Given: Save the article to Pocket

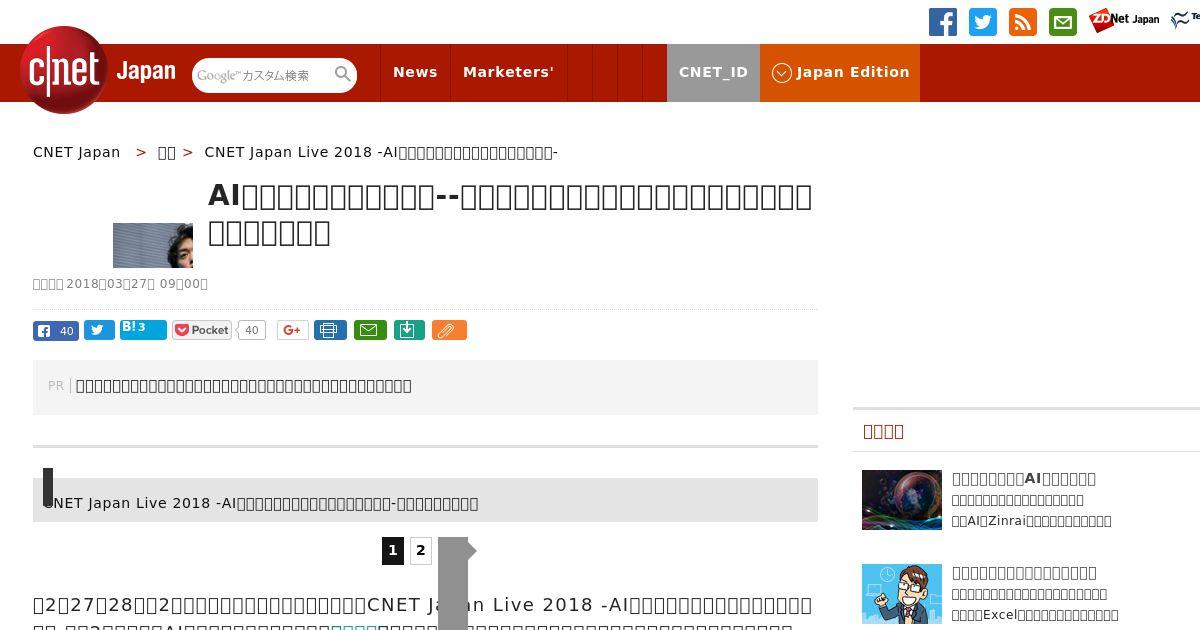Looking at the screenshot, I should (202, 330).
